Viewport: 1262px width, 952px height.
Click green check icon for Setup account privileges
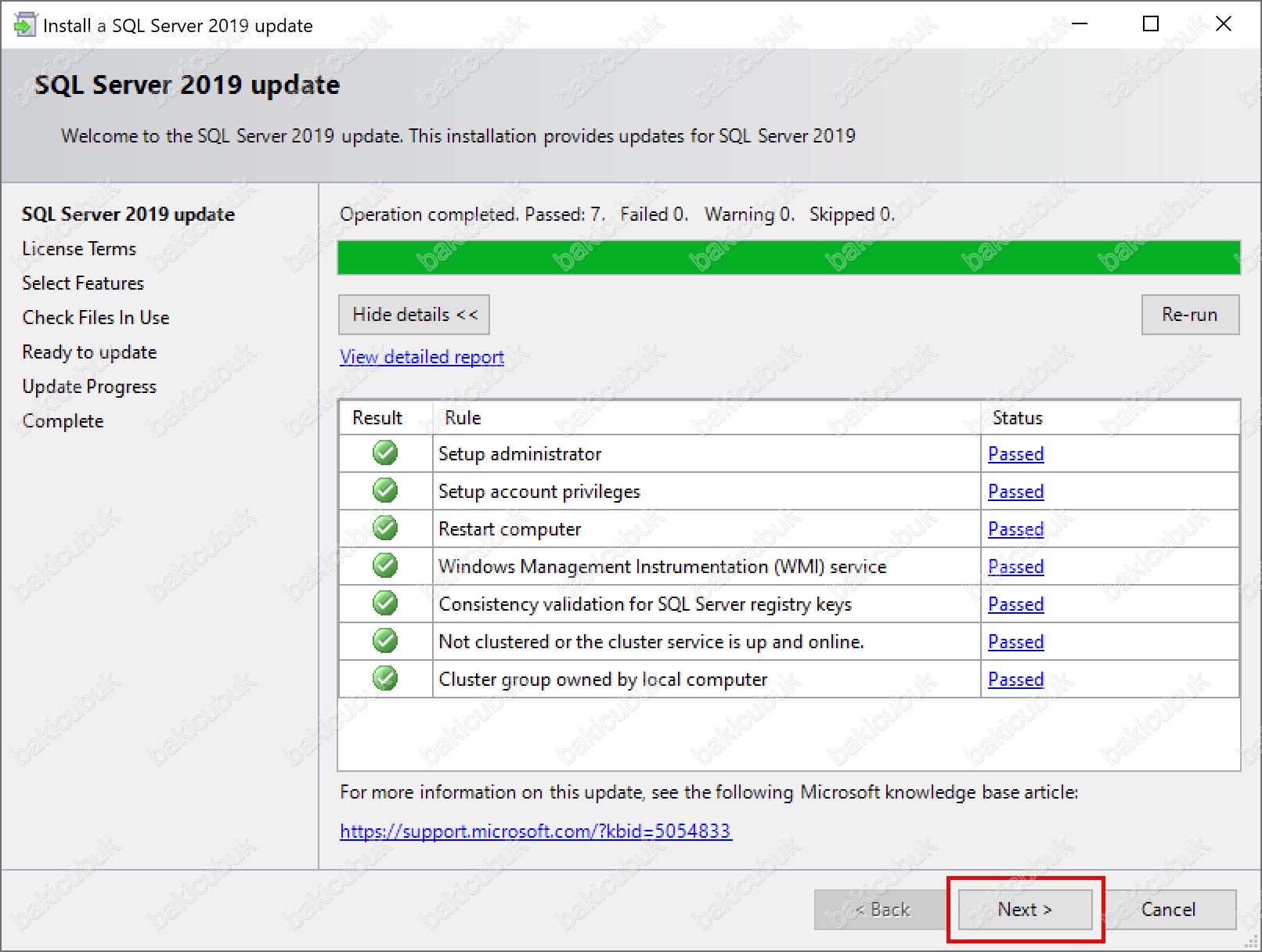click(385, 490)
